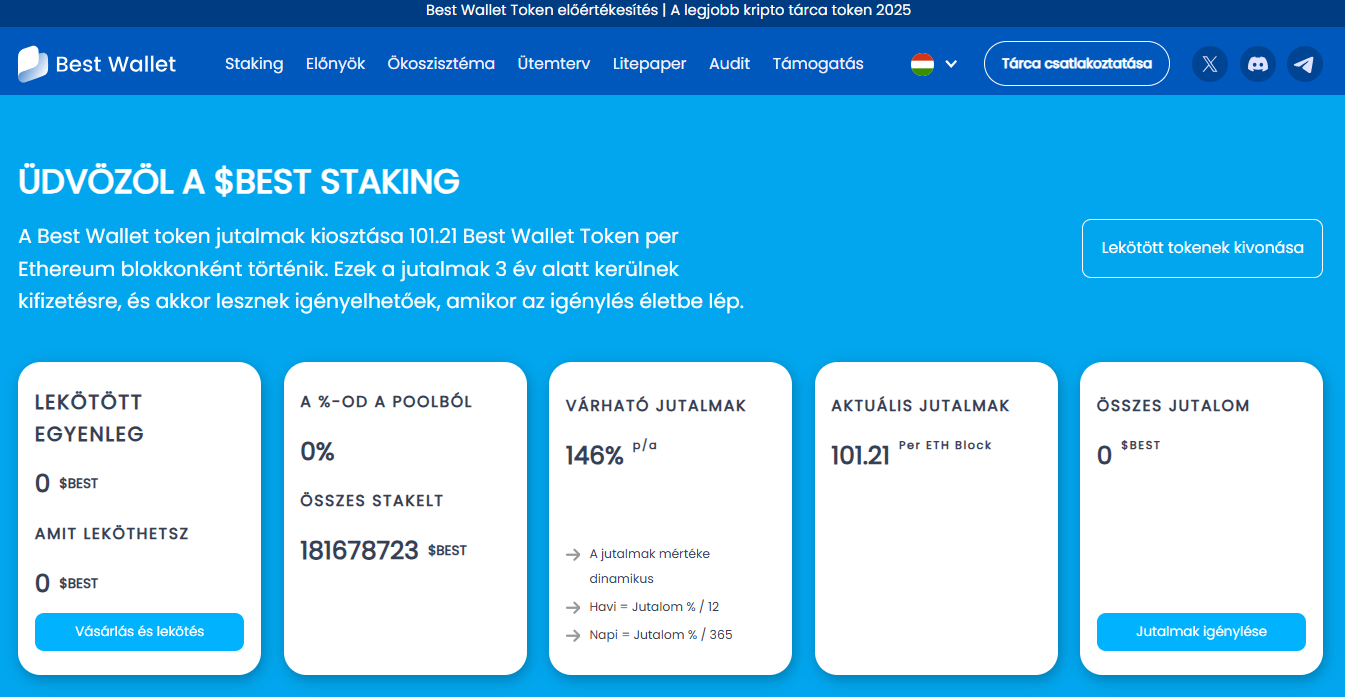Viewport: 1345px width, 697px height.
Task: Click the 181678723 total staked value
Action: point(360,550)
